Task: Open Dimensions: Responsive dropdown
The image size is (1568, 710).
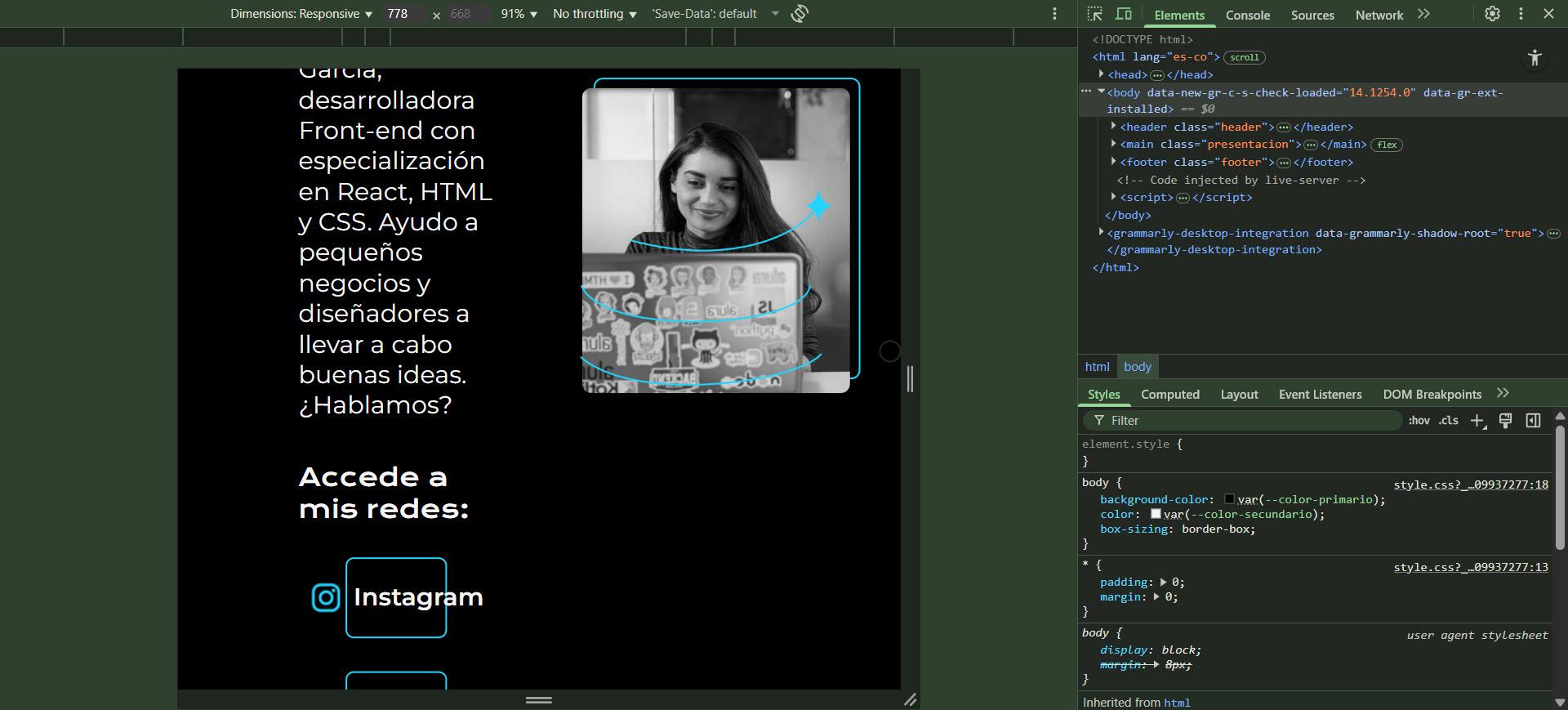Action: 301,14
